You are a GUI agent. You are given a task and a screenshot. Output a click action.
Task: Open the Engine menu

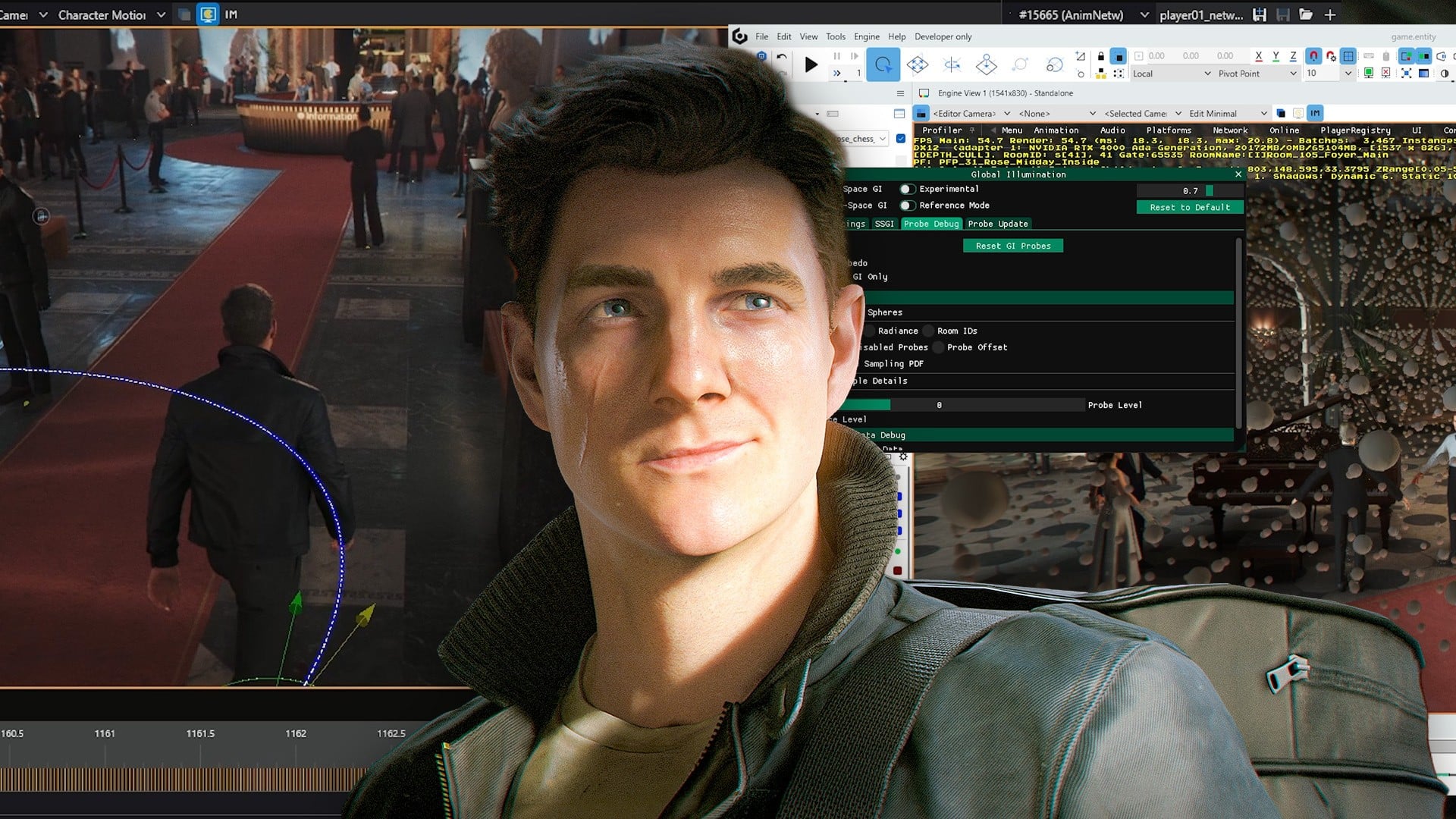pyautogui.click(x=866, y=36)
